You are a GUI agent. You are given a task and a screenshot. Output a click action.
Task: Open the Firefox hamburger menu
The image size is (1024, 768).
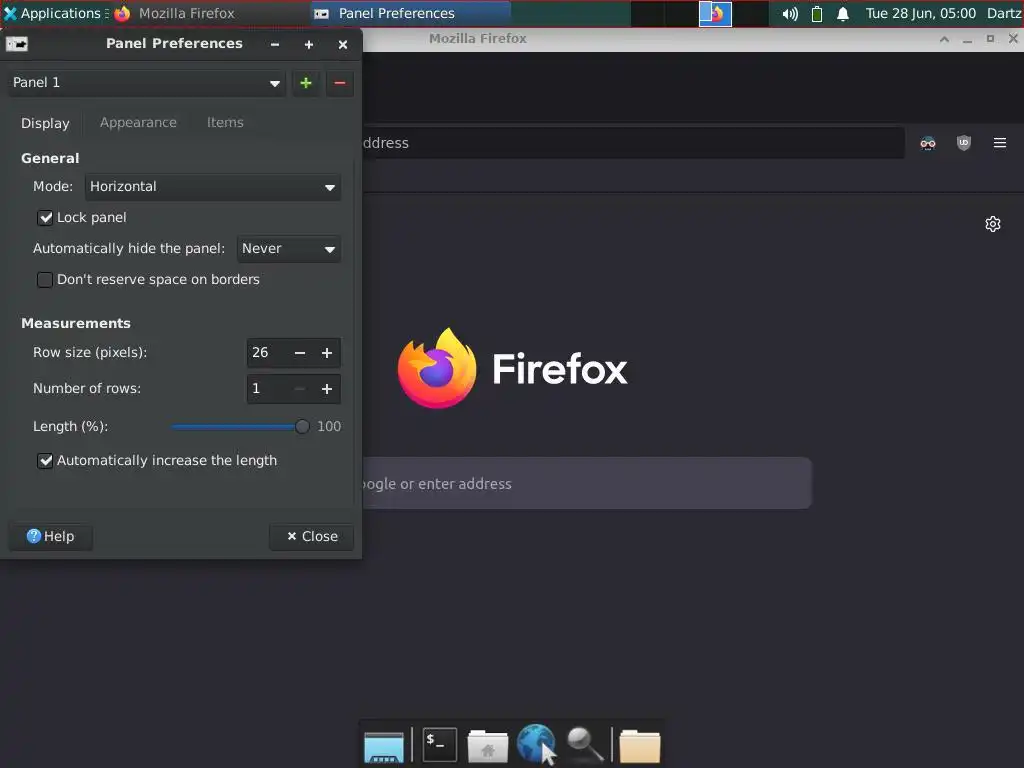coord(999,142)
